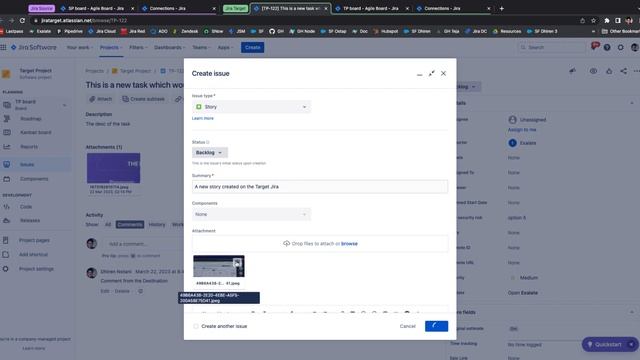Open the Apps menu

tap(225, 47)
